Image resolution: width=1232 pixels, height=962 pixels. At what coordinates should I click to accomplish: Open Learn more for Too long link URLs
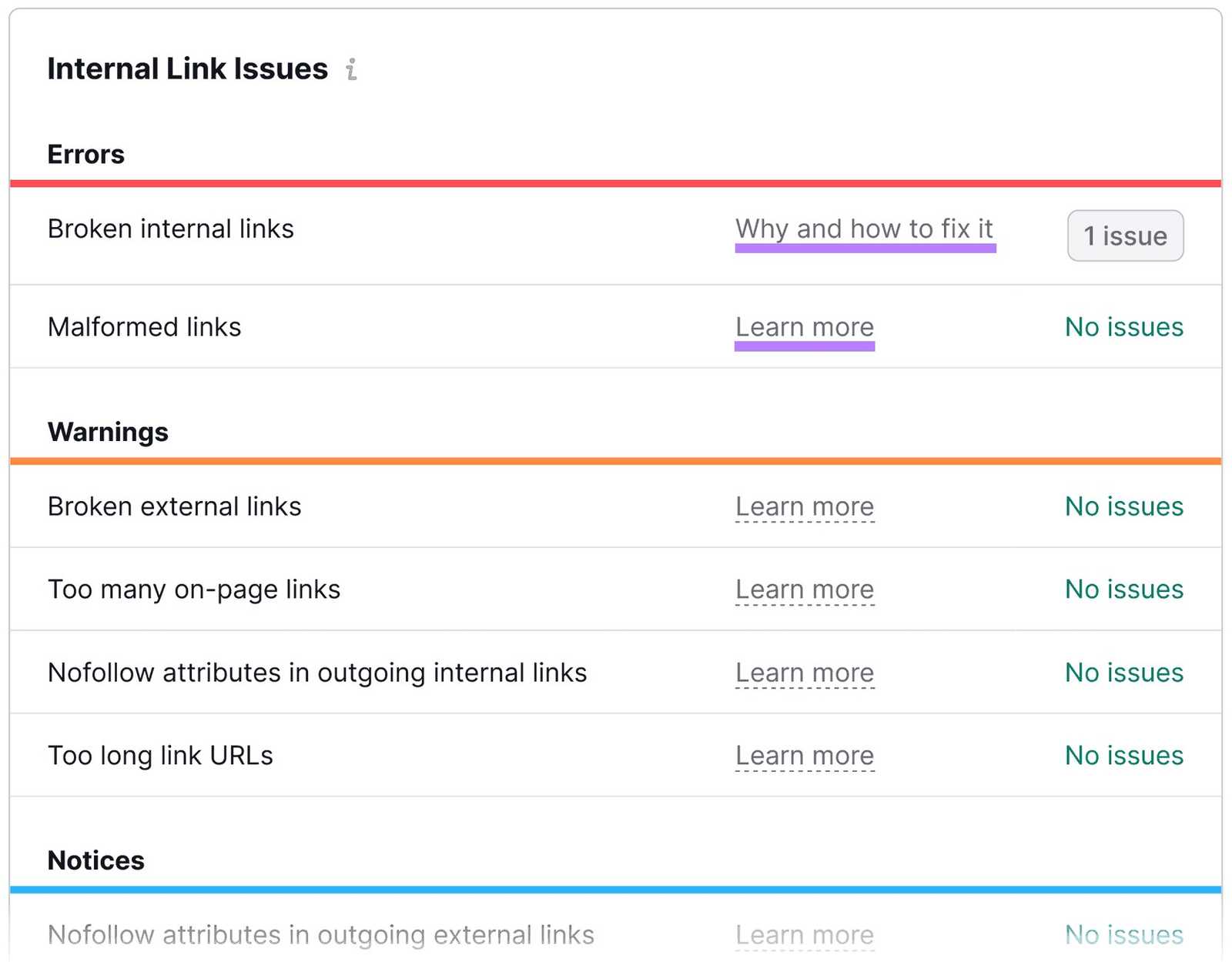click(x=804, y=756)
